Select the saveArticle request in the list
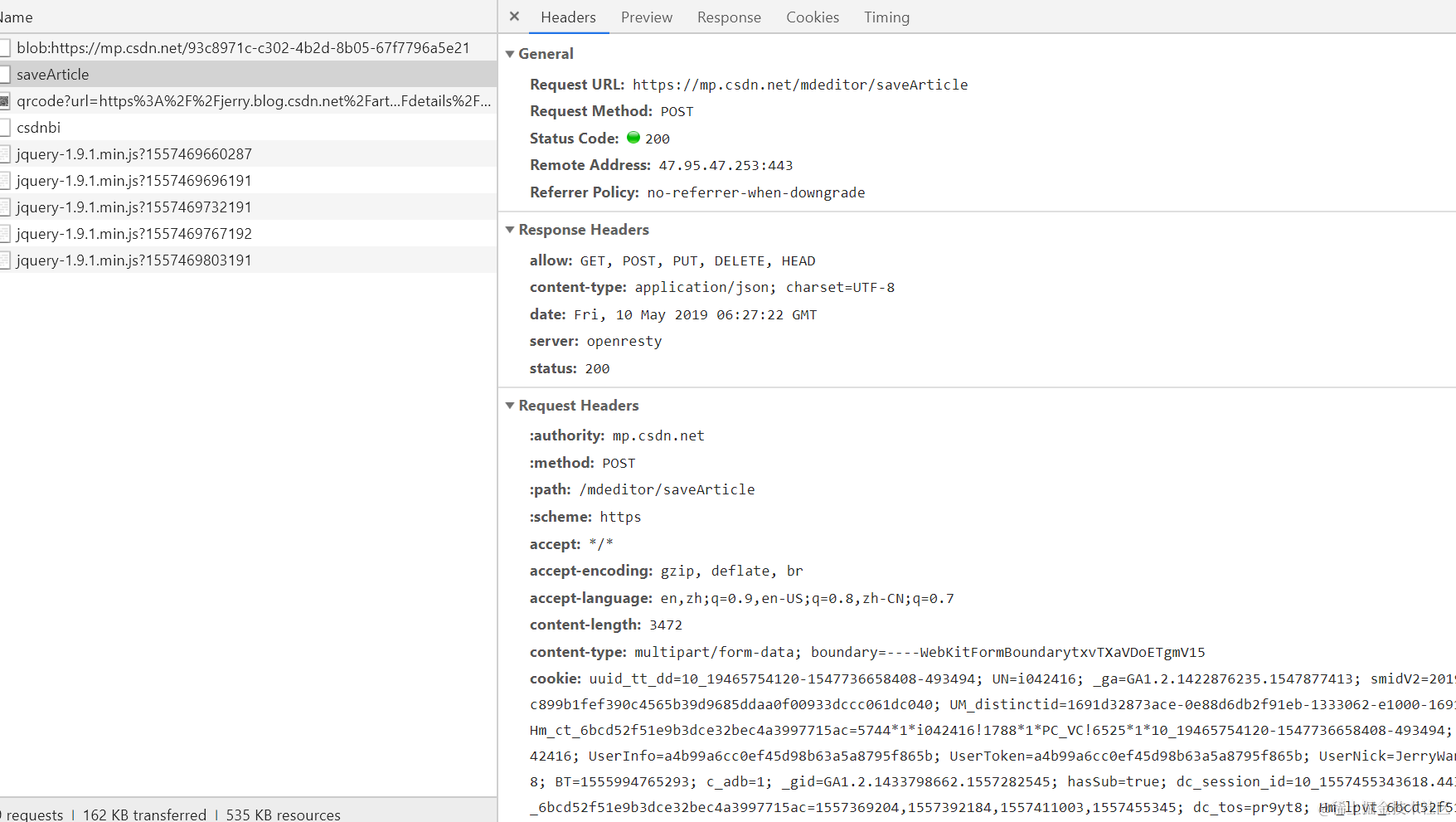 pos(54,74)
